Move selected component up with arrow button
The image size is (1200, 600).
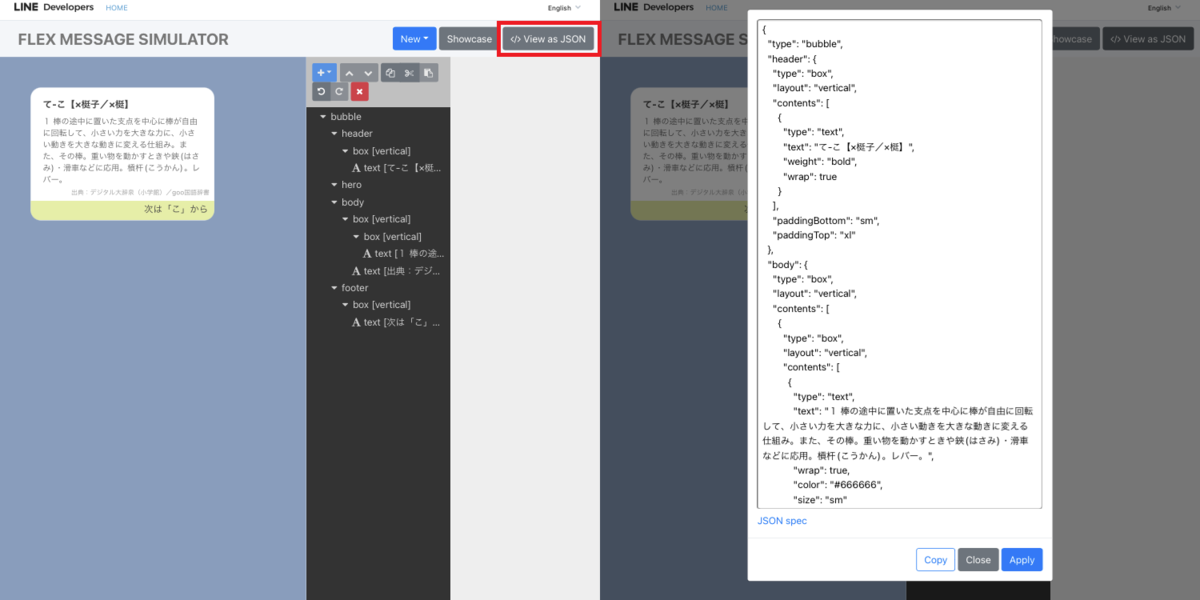point(349,72)
